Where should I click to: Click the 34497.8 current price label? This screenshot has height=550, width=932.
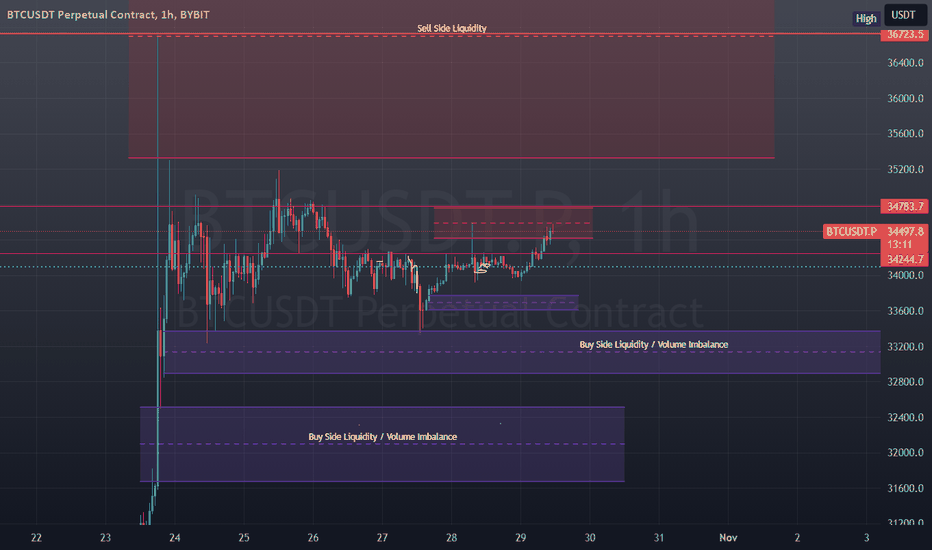[x=905, y=231]
